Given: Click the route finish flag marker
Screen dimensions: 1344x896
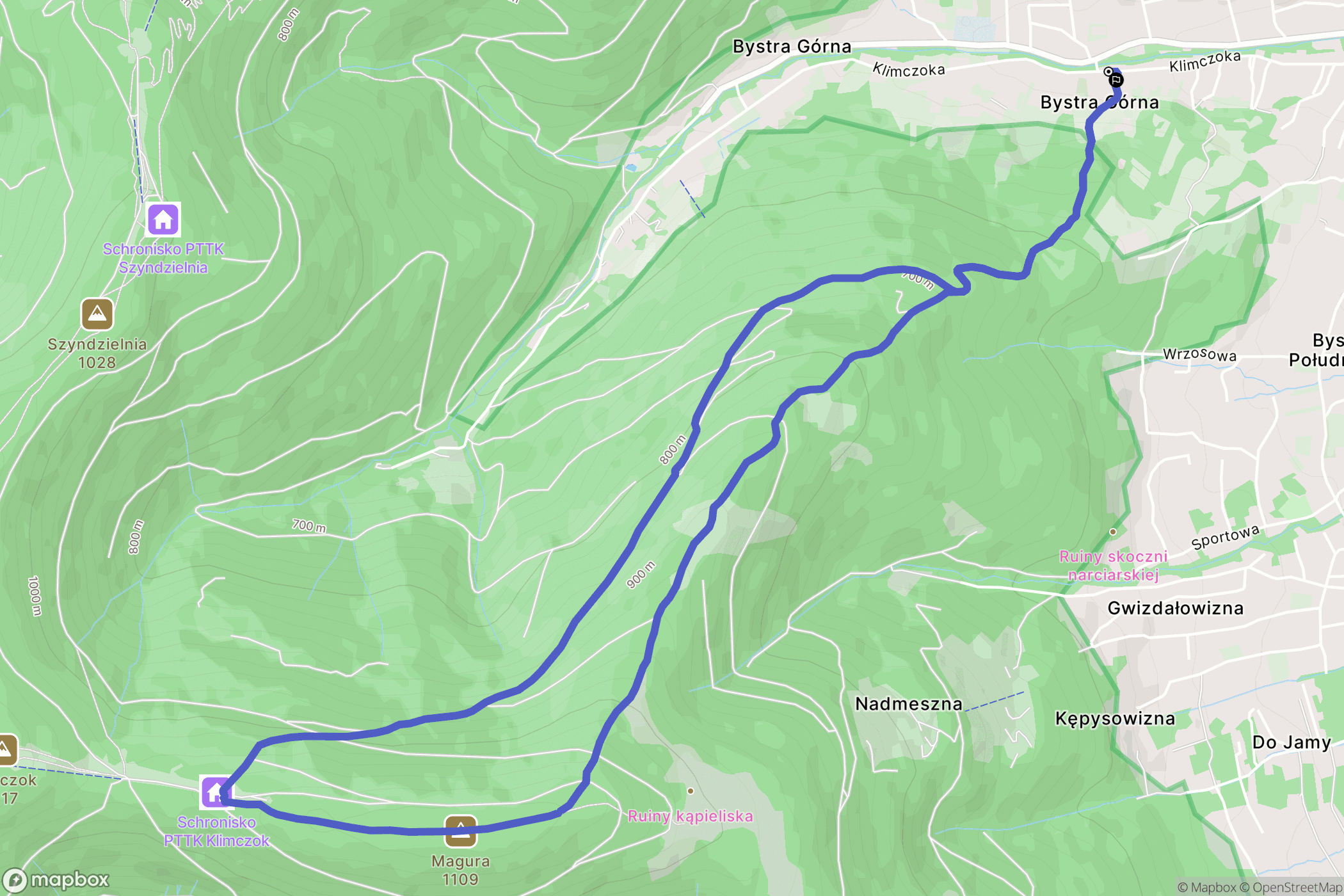Looking at the screenshot, I should pos(1116,80).
